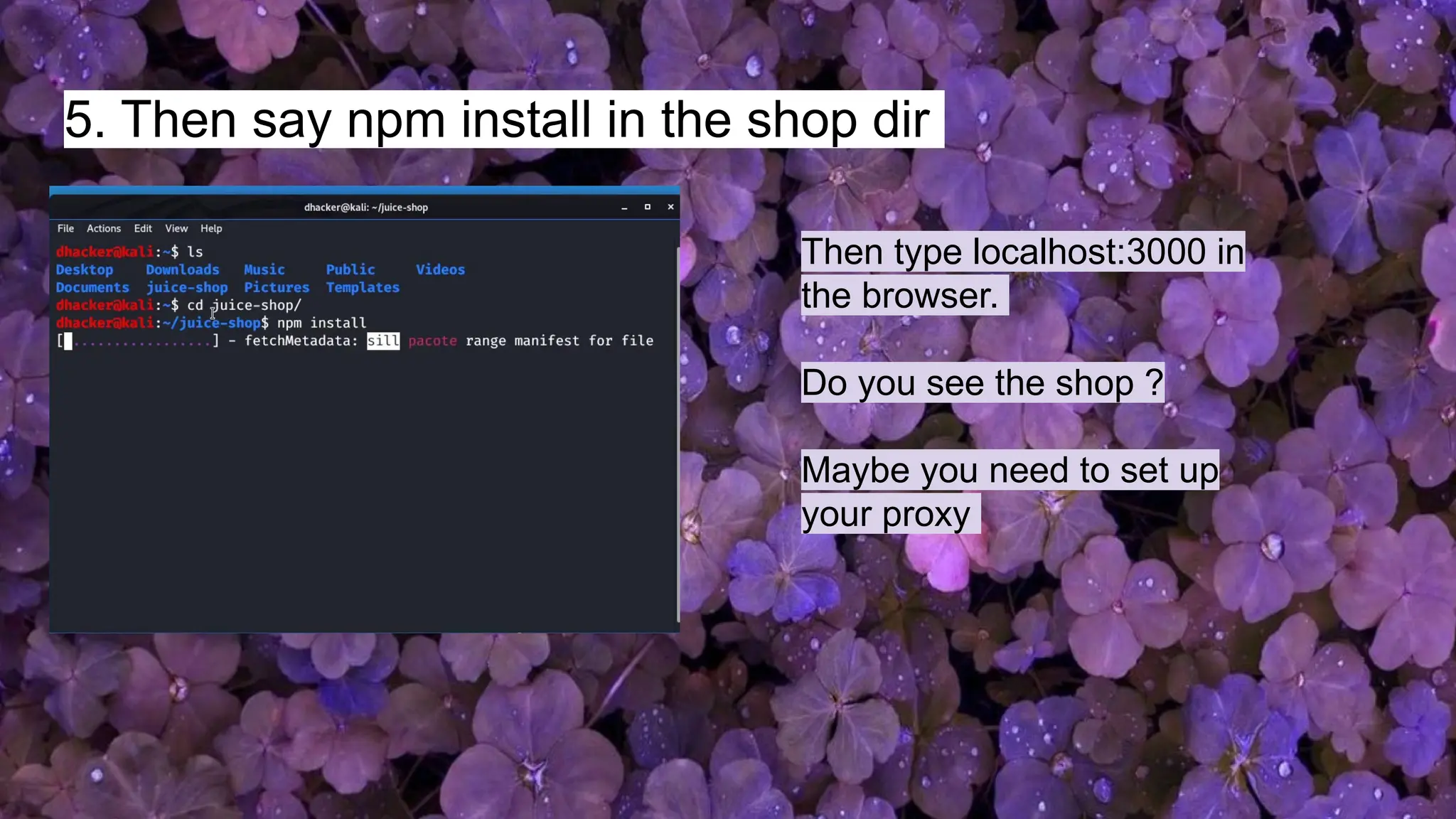Minimize the juice-shop terminal window
1456x819 pixels.
click(x=624, y=208)
